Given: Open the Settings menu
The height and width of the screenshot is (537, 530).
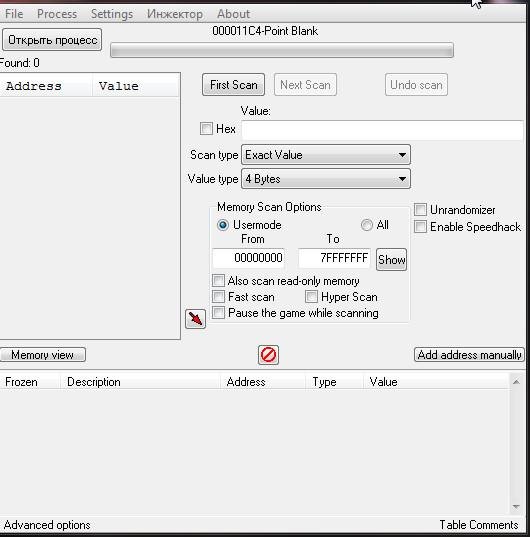Looking at the screenshot, I should 112,14.
